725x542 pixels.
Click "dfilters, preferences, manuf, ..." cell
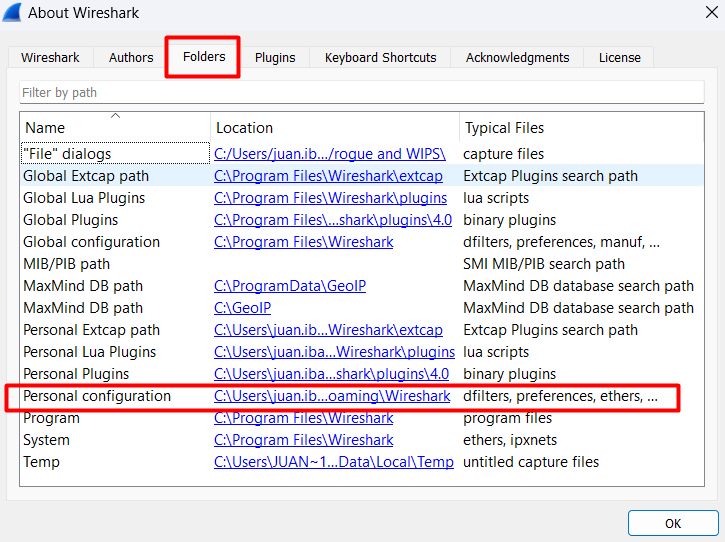561,242
